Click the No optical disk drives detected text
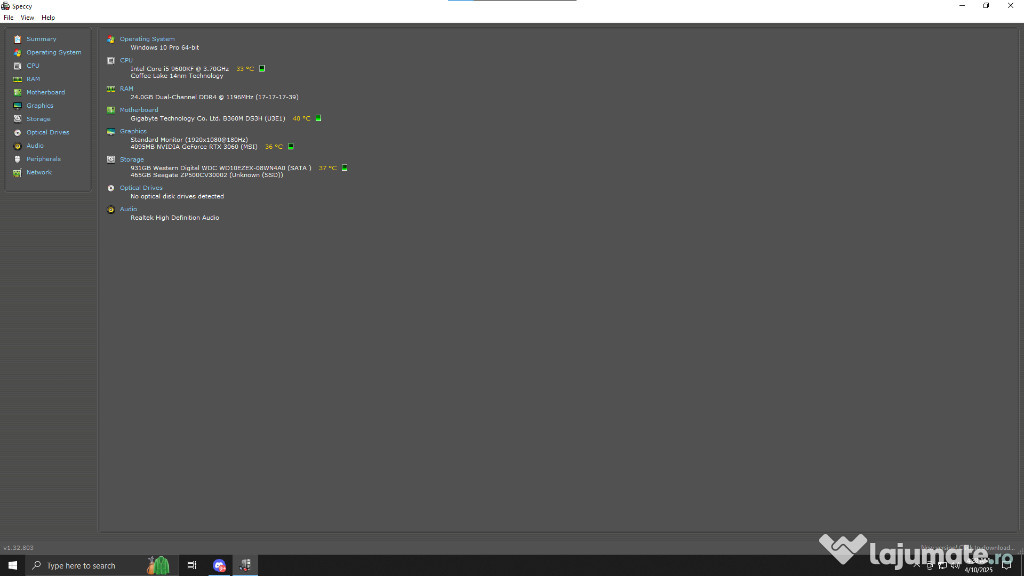Viewport: 1024px width, 576px height. pos(177,197)
